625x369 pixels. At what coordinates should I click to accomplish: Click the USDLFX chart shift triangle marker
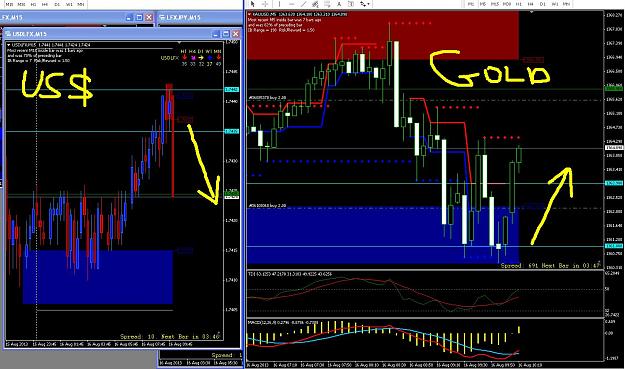coord(179,43)
